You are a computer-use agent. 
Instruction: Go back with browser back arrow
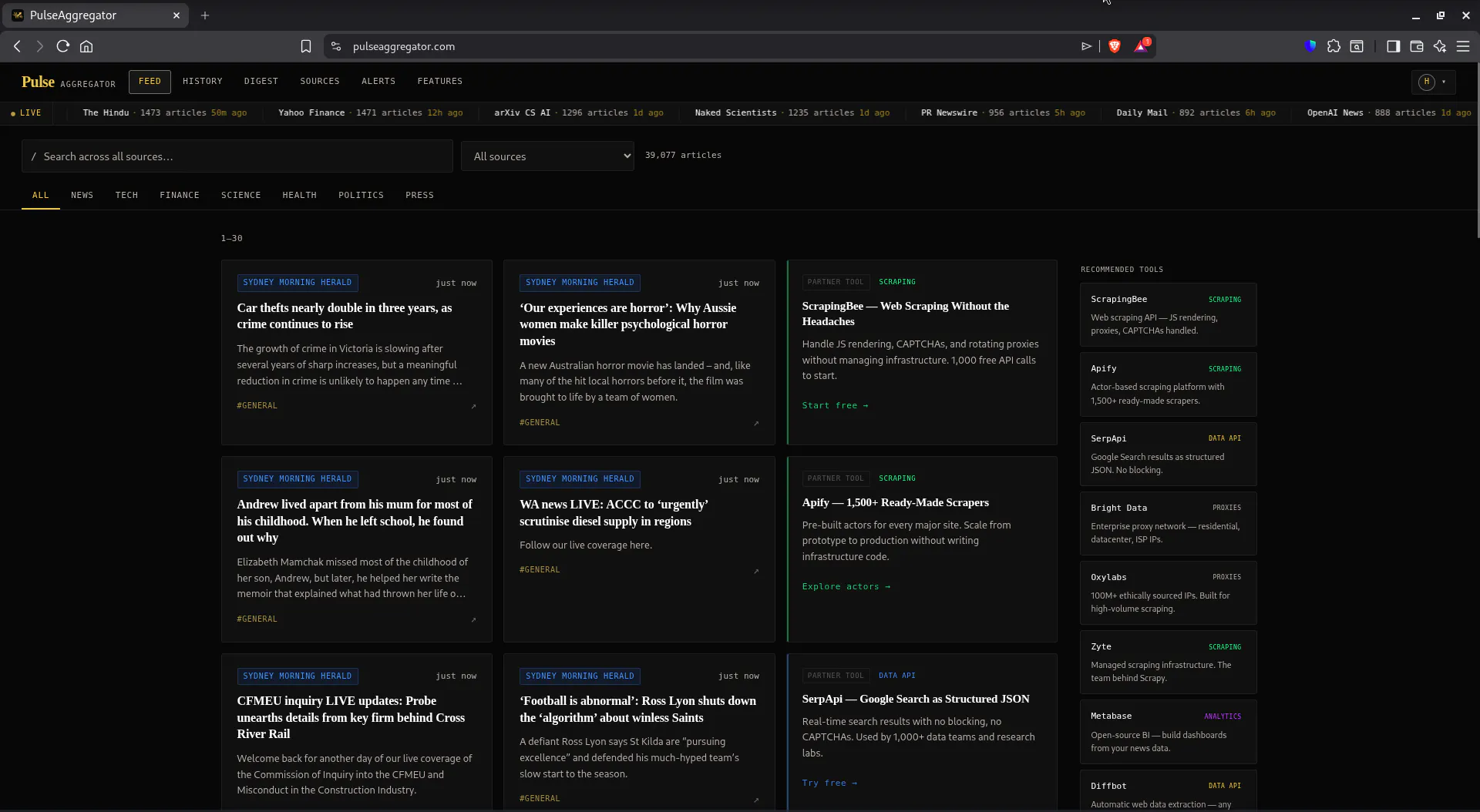pos(17,46)
